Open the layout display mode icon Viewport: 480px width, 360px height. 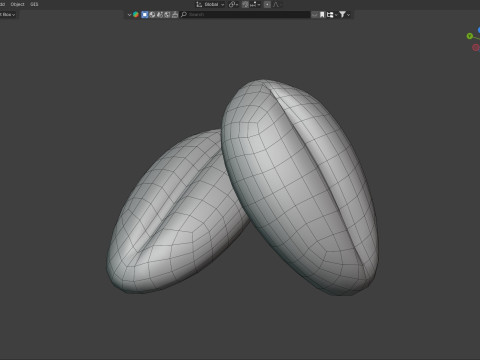pyautogui.click(x=330, y=15)
